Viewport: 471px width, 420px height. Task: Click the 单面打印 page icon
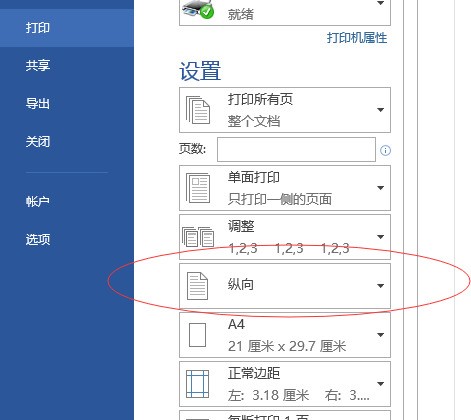coord(198,188)
